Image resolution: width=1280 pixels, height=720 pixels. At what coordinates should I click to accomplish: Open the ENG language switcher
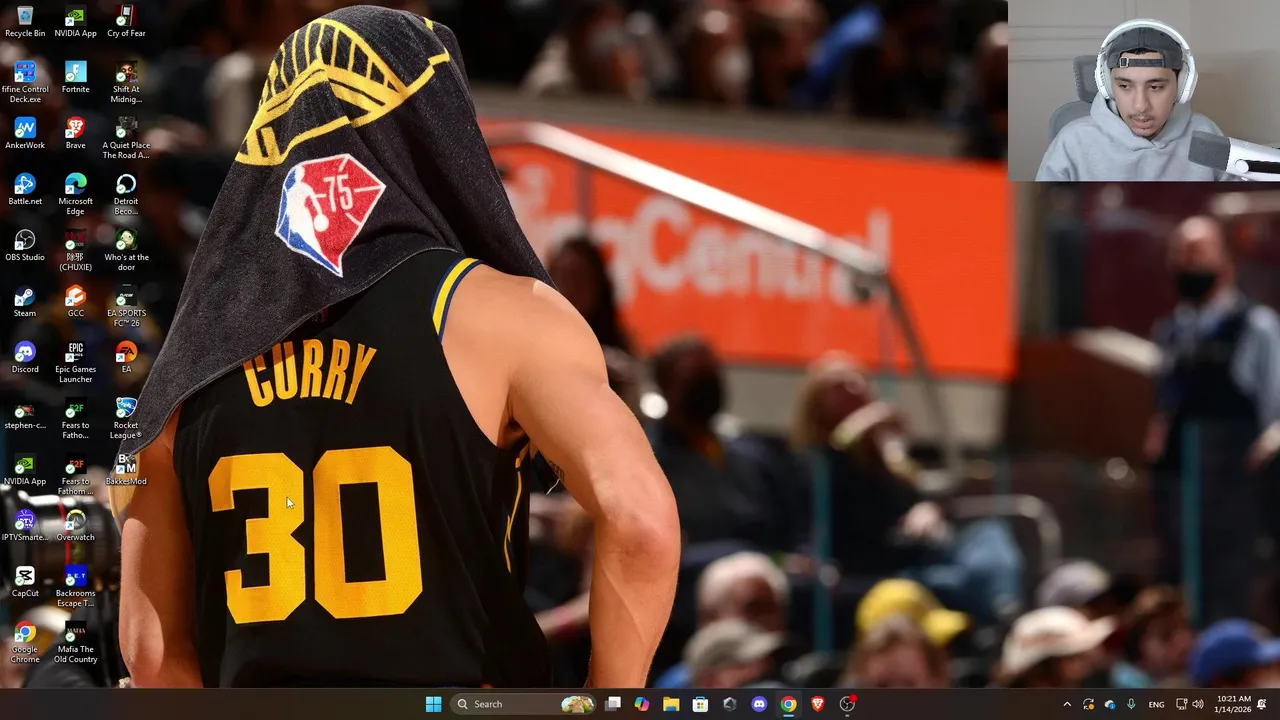tap(1156, 704)
